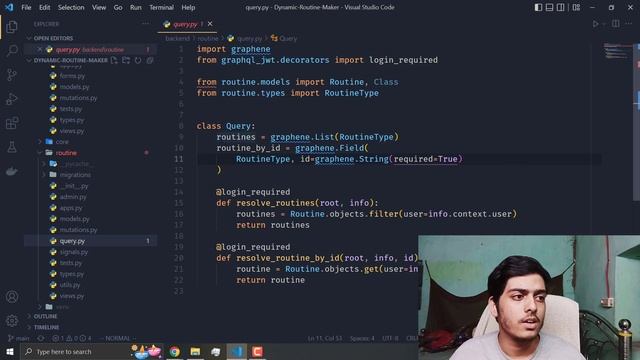The height and width of the screenshot is (360, 640).
Task: Click New Folder icon in explorer header
Action: (126, 60)
